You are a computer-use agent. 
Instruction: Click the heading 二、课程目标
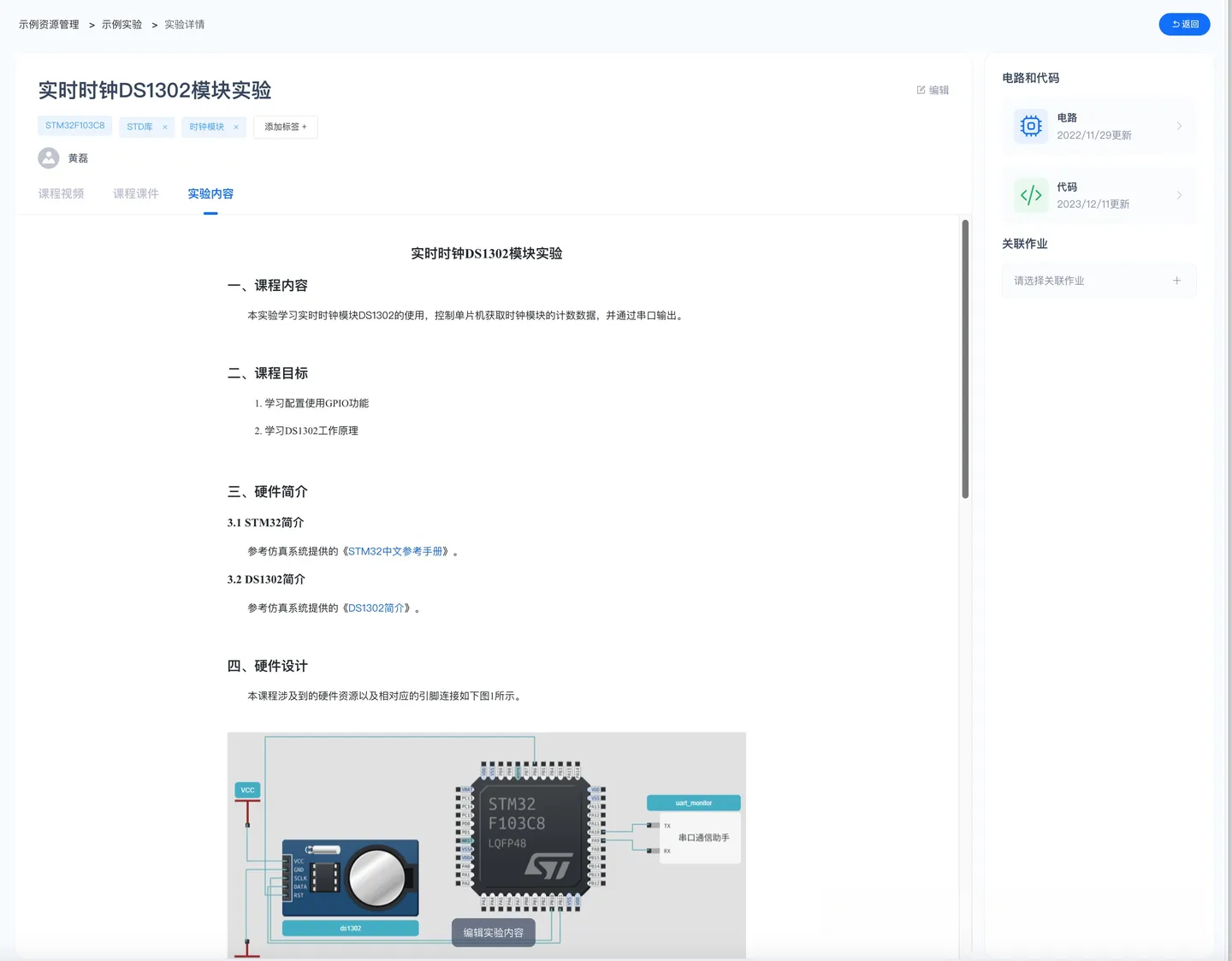[x=268, y=374]
